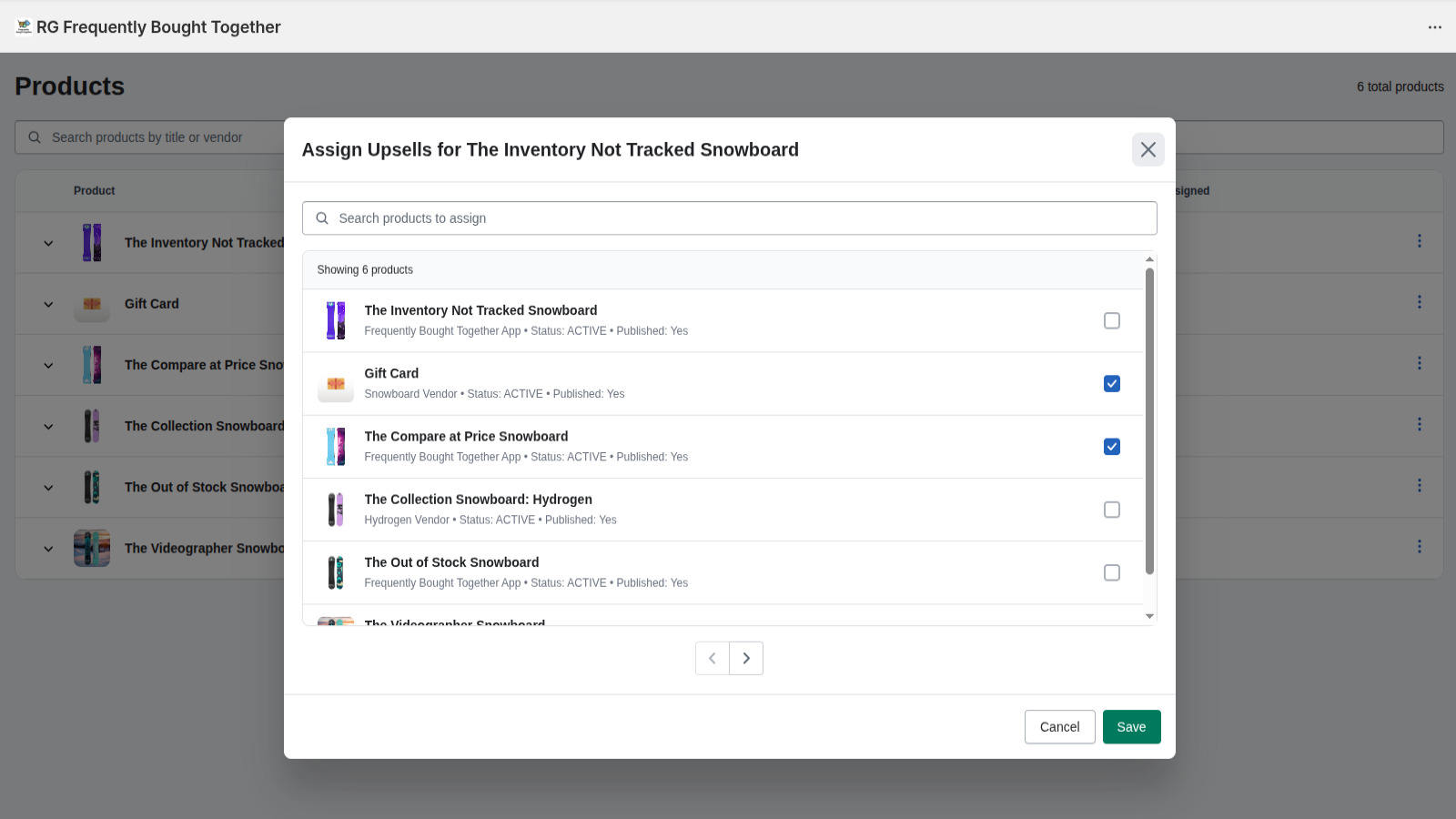Expand the Gift Card product row
Screen dimensions: 1456x819
[48, 303]
